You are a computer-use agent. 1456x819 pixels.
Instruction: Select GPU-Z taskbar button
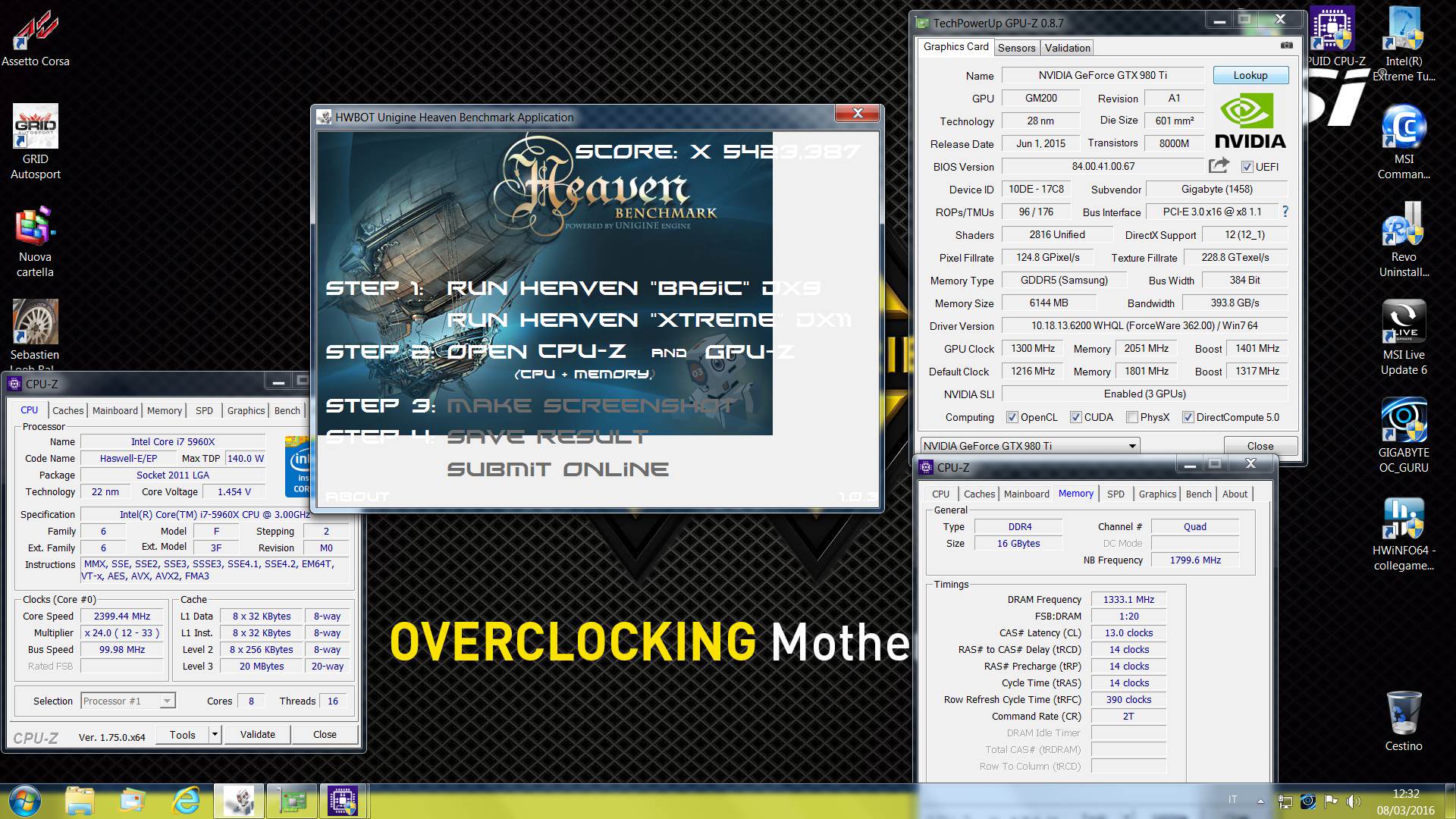click(x=292, y=801)
